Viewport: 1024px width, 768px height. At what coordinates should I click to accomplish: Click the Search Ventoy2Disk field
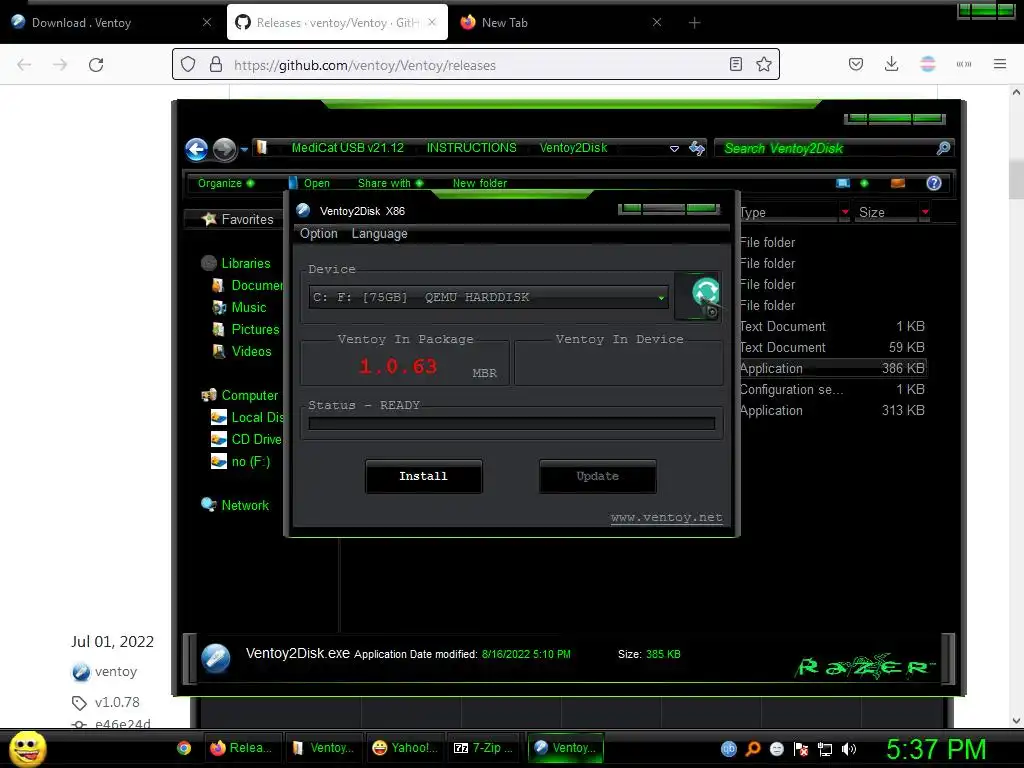pos(826,148)
